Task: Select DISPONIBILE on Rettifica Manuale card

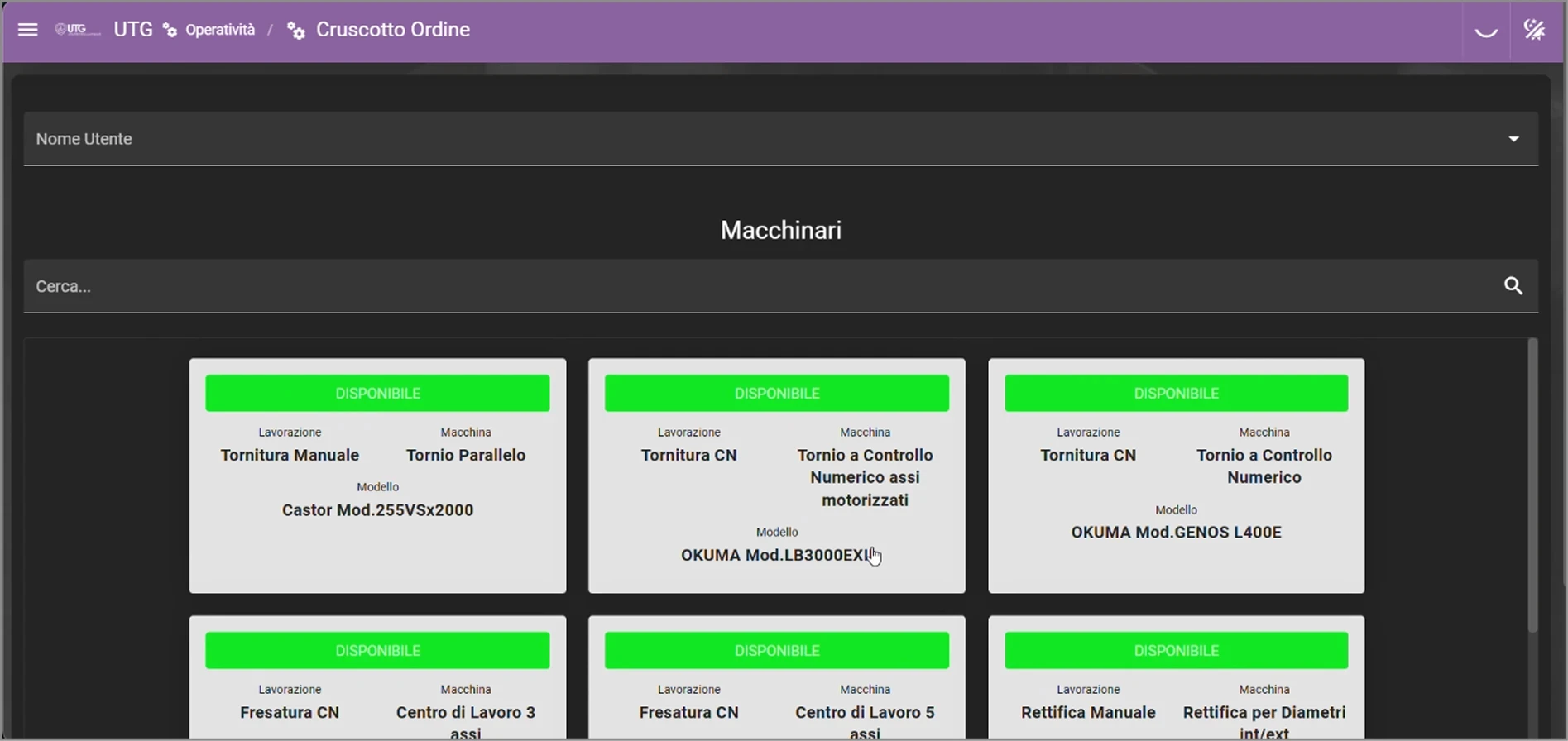Action: [x=1176, y=651]
